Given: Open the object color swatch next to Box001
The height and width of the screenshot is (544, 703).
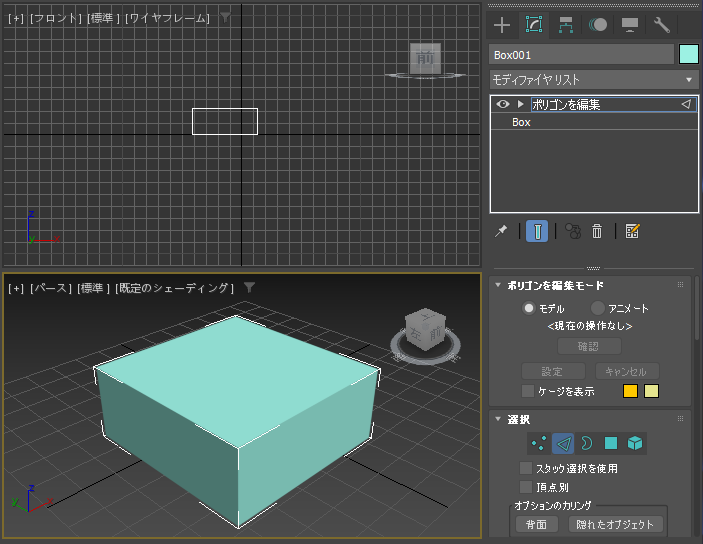Looking at the screenshot, I should tap(689, 54).
